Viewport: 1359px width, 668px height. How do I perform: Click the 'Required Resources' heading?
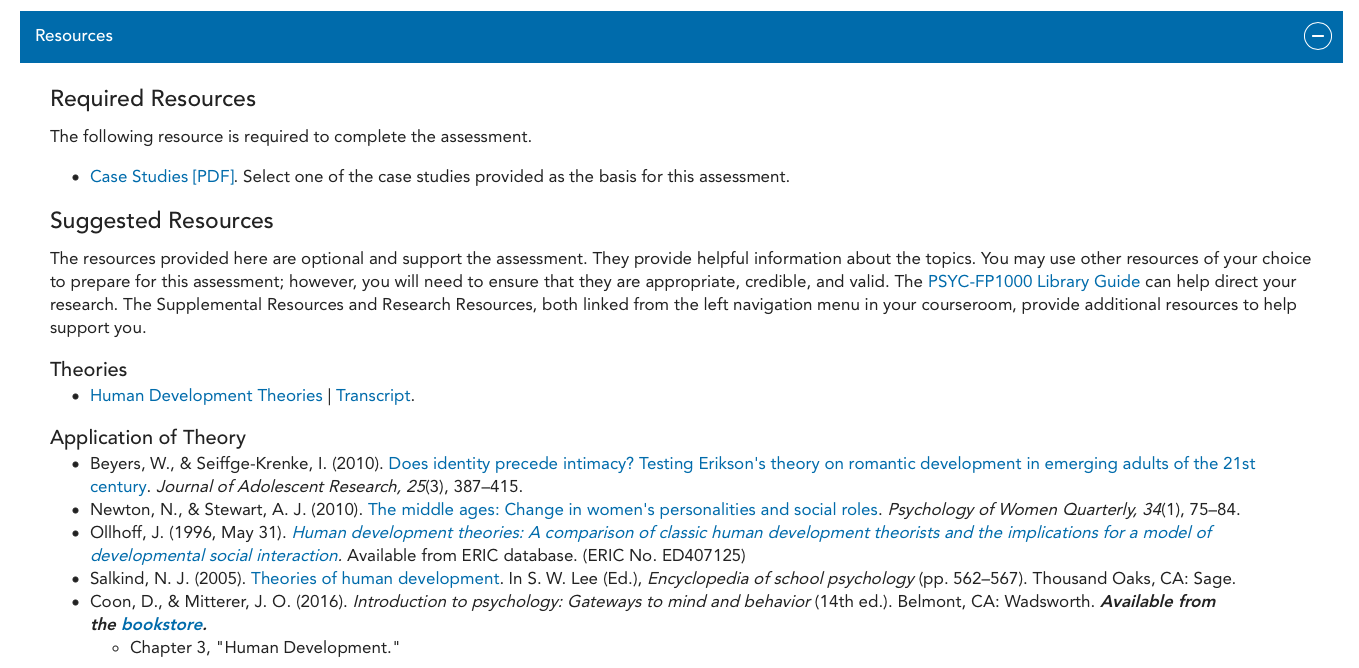[x=153, y=99]
